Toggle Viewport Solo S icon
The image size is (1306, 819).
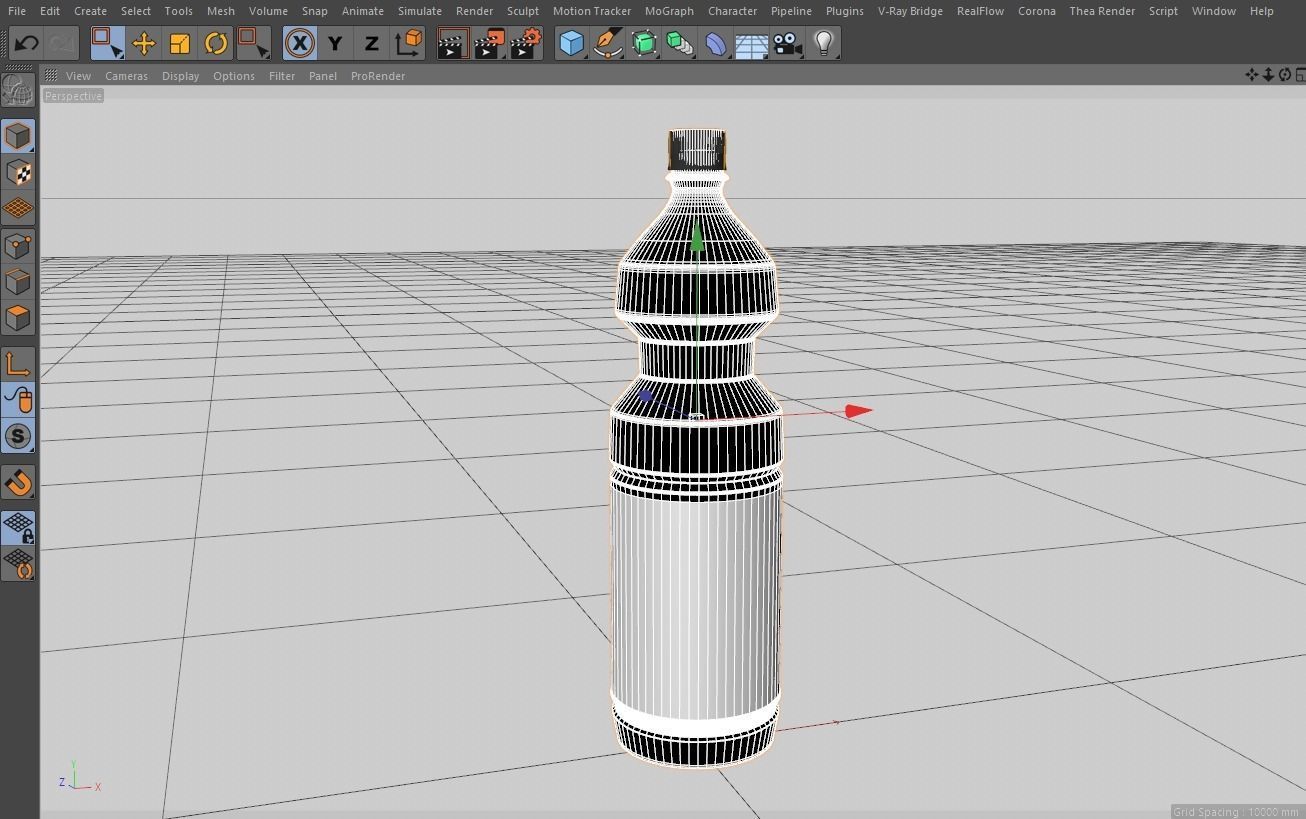point(18,436)
